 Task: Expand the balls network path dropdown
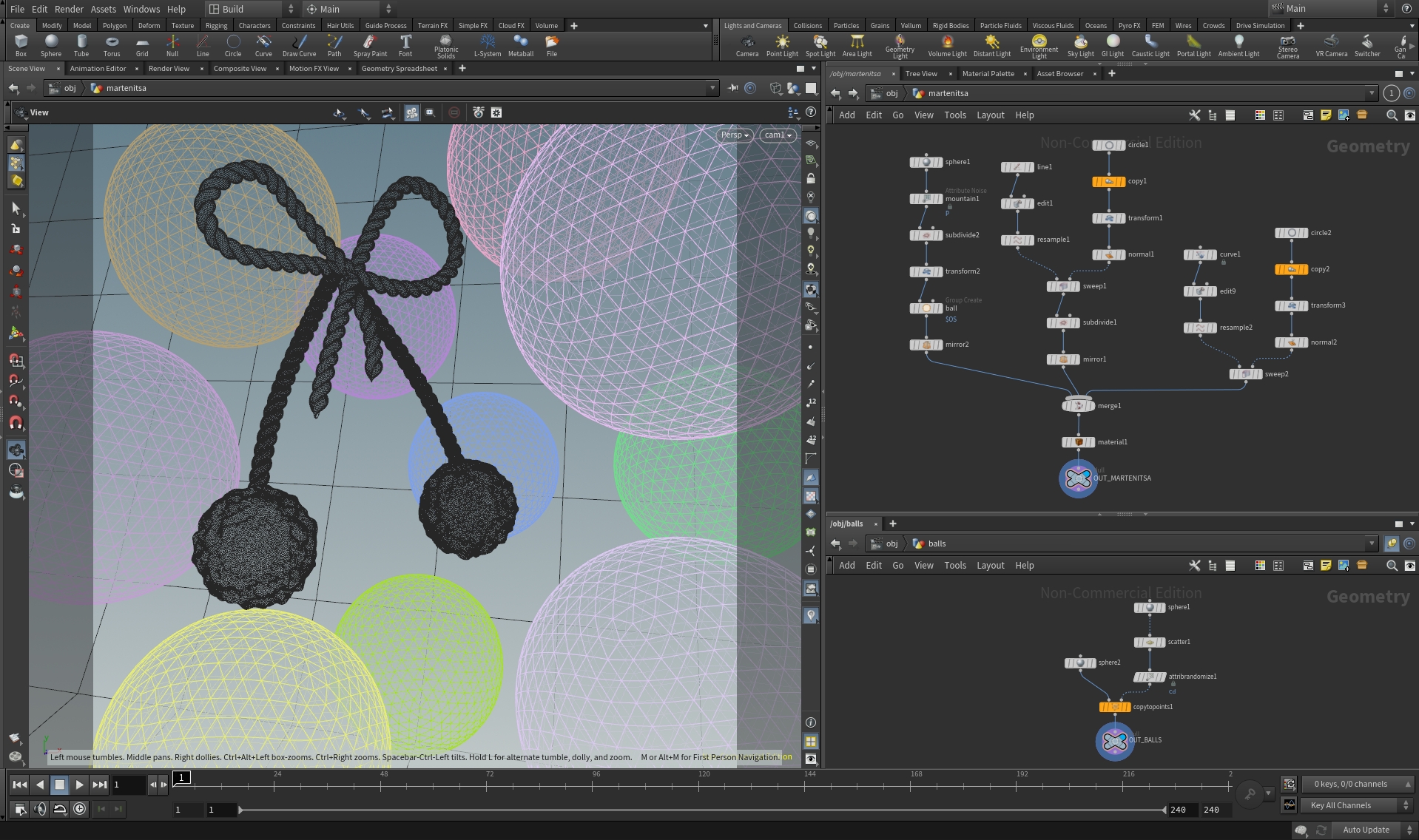1372,543
